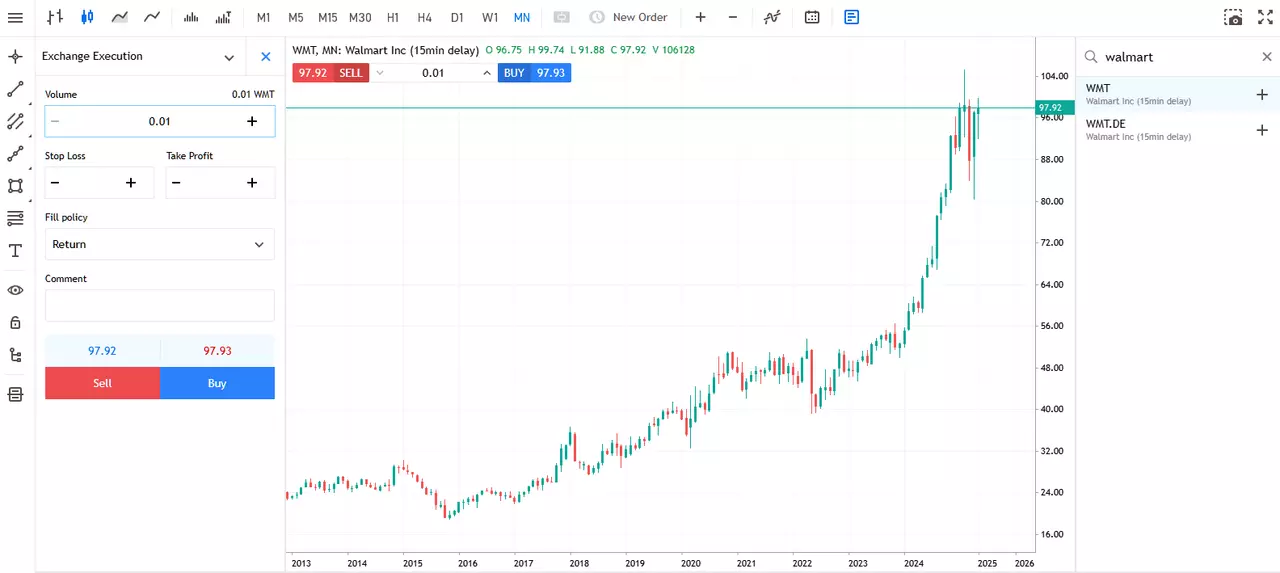Viewport: 1280px width, 573px height.
Task: Select W1 timeframe
Action: 490,17
